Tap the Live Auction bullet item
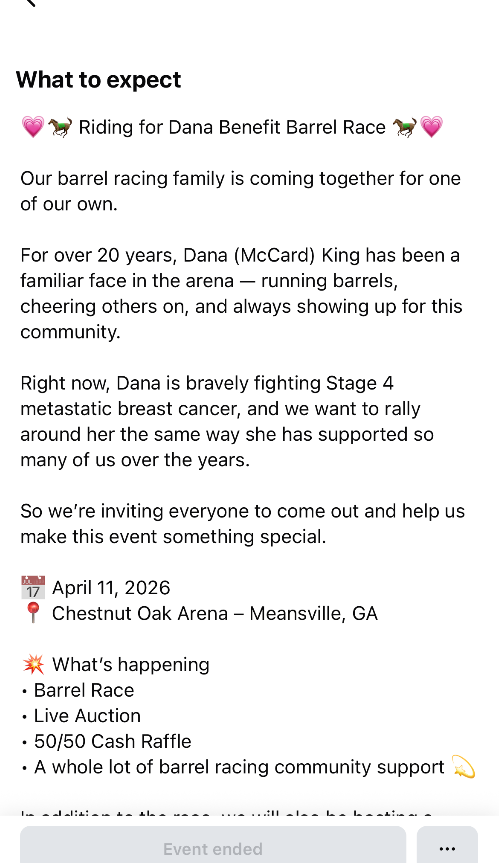Viewport: 499px width, 863px height. 87,715
